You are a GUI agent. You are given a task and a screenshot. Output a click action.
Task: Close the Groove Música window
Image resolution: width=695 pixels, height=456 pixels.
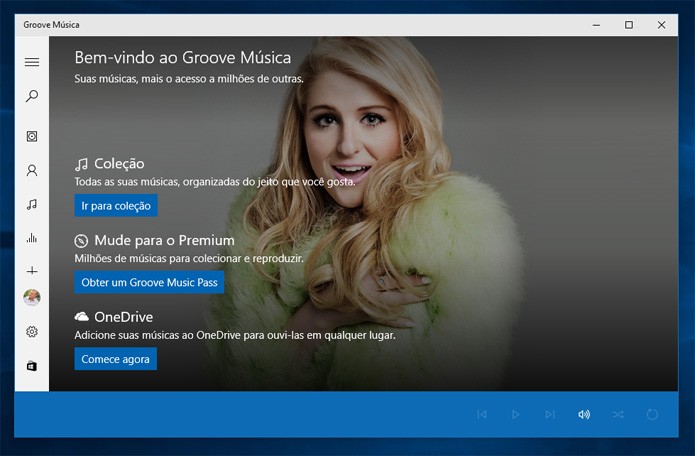click(x=661, y=25)
